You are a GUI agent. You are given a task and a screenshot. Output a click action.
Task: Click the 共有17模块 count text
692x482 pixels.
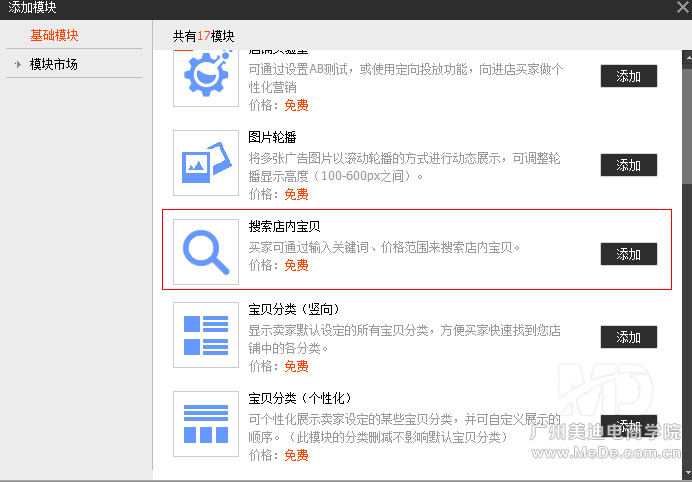(203, 36)
